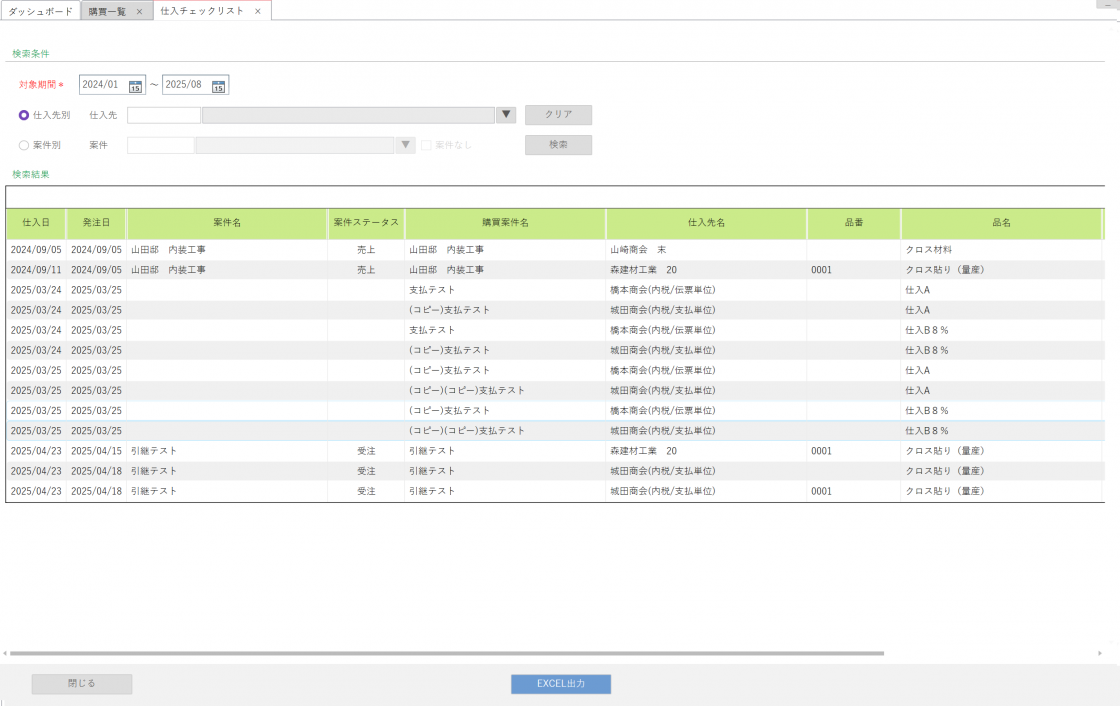Click the クリア button
1120x706 pixels.
pos(558,115)
